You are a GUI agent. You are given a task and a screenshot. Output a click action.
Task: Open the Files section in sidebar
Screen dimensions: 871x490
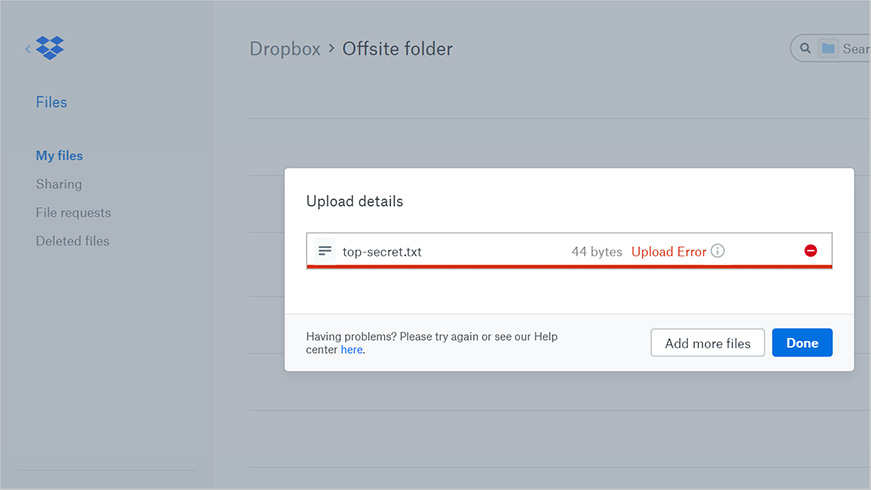pyautogui.click(x=51, y=102)
